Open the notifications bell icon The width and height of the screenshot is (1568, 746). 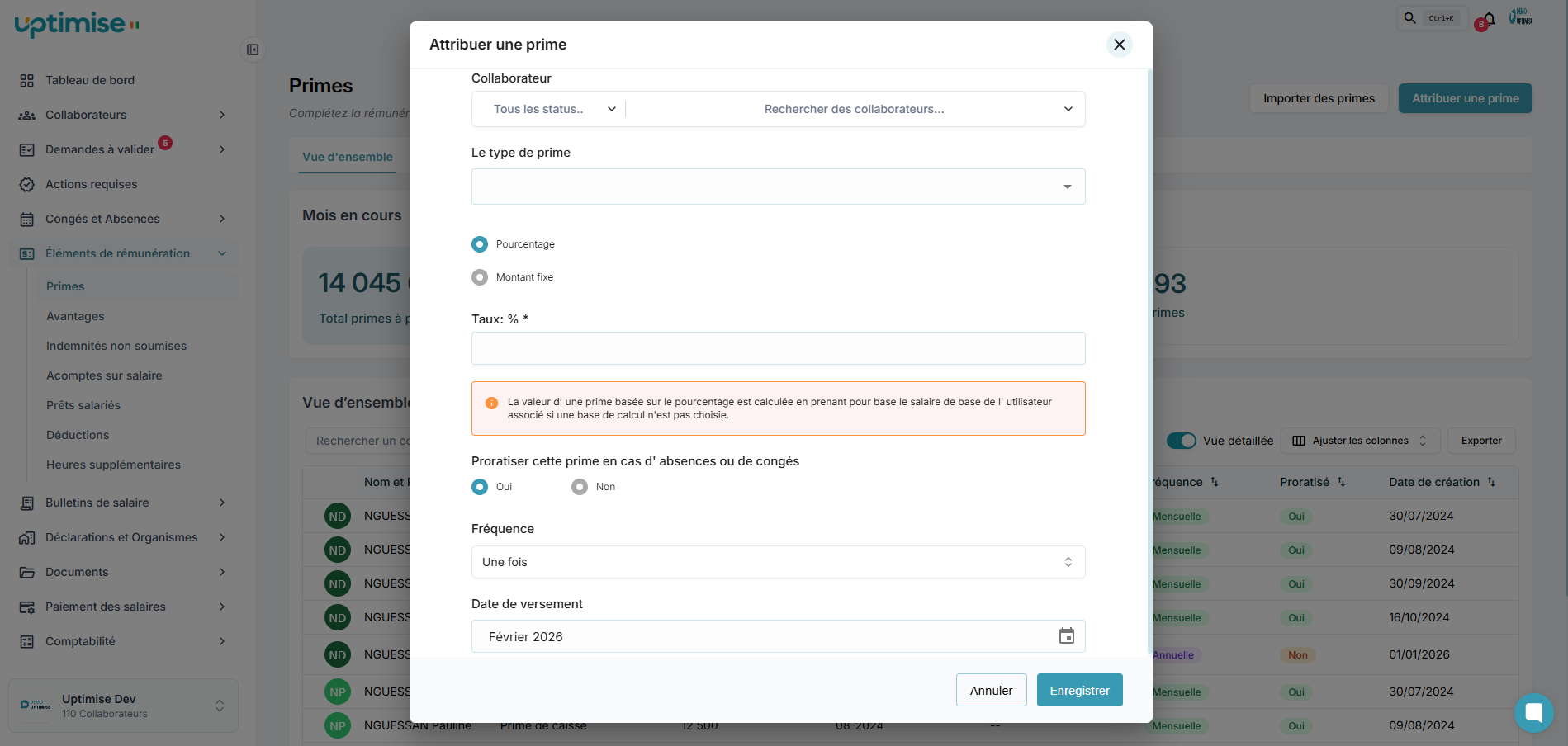coord(1490,18)
